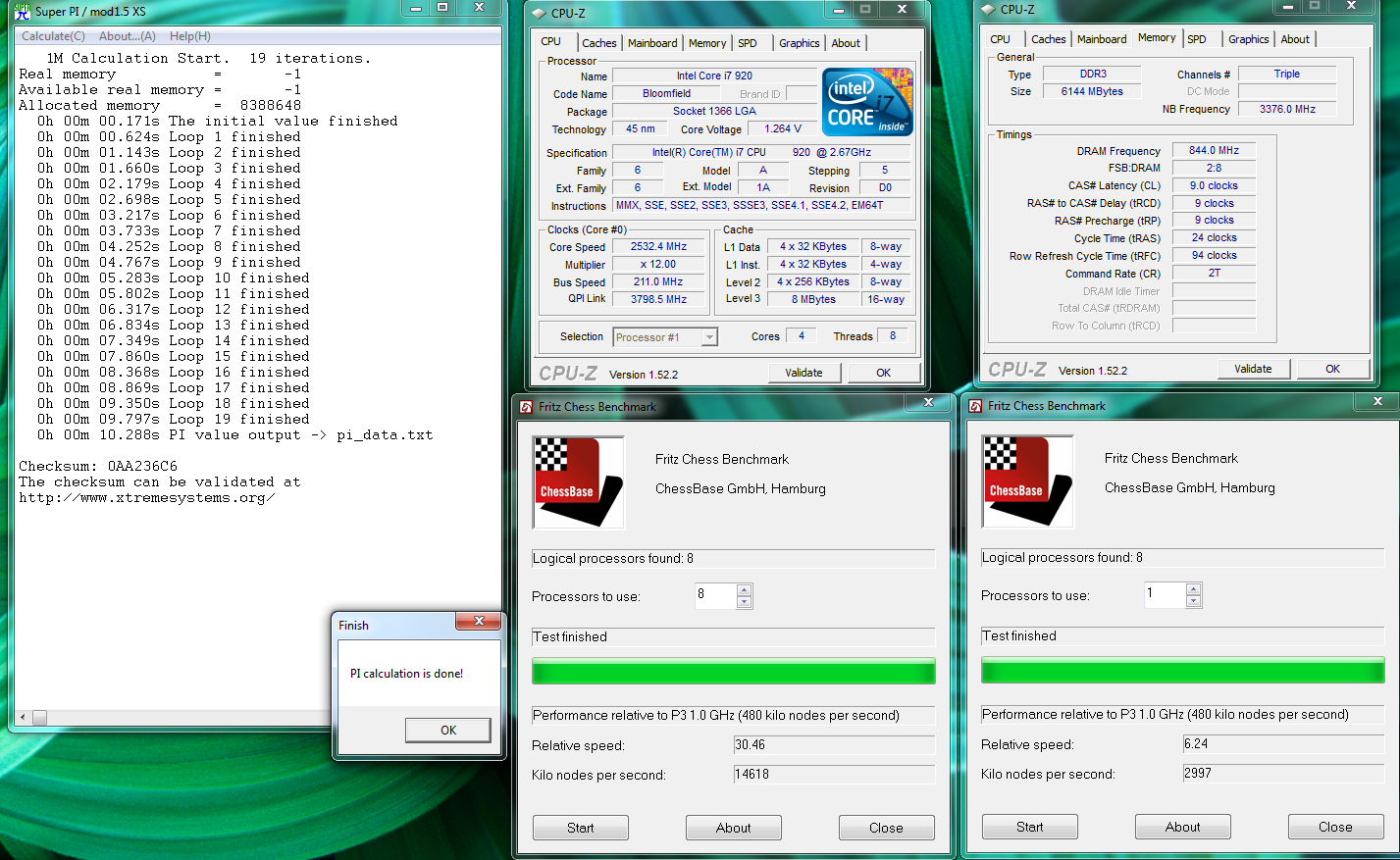Open Caches tab in right CPU-Z window
The height and width of the screenshot is (860, 1400).
coord(1048,39)
